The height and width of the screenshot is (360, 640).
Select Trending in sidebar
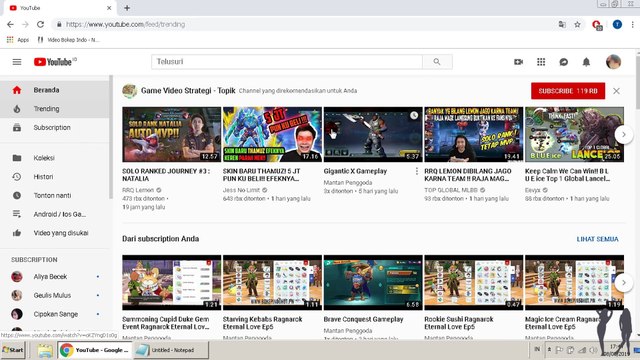[54, 109]
